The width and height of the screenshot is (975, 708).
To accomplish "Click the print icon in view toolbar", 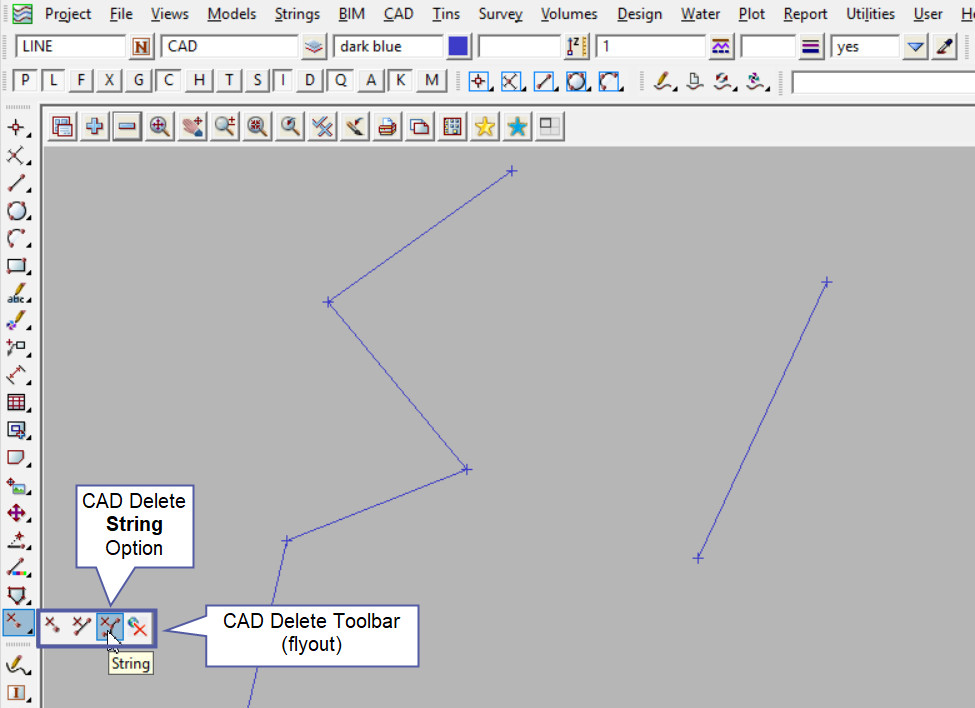I will click(388, 126).
